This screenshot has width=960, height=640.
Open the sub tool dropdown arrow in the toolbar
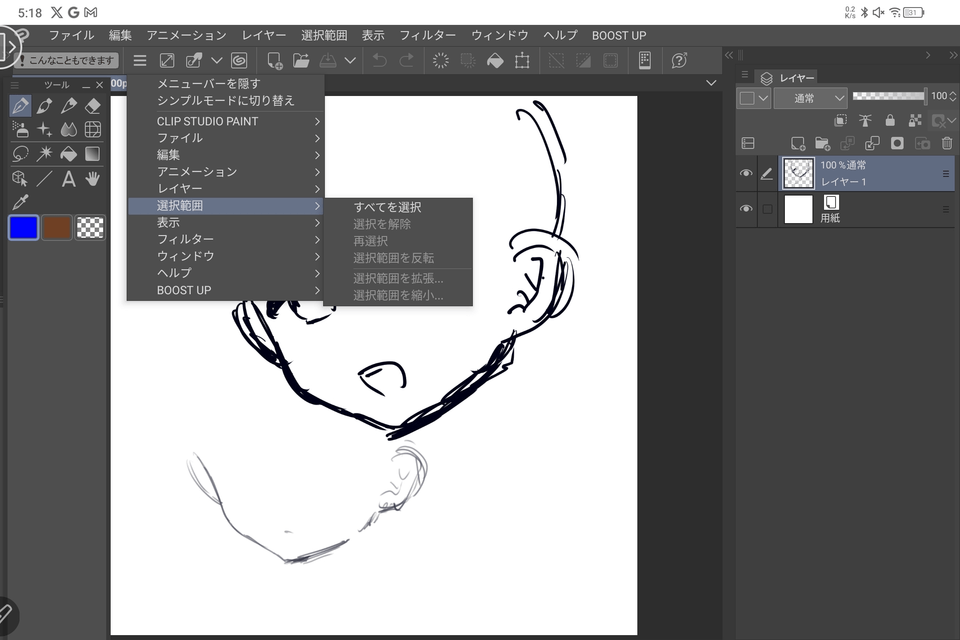tap(218, 60)
